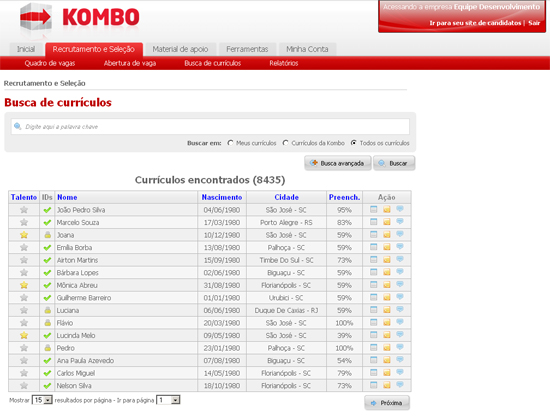The width and height of the screenshot is (550, 416).
Task: Toggle talent star for Mônica Abreu
Action: pyautogui.click(x=24, y=285)
